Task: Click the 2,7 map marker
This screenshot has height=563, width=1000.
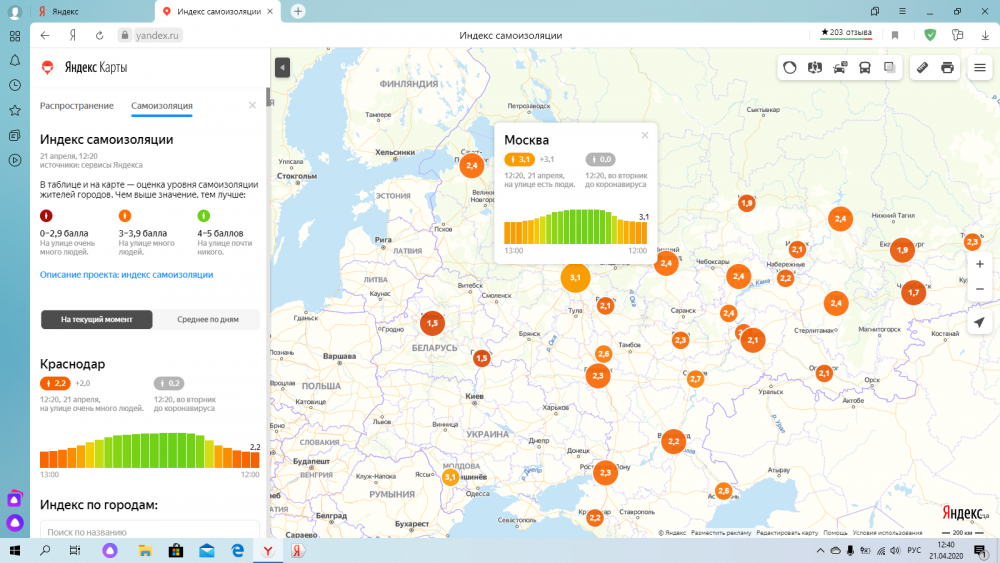Action: pyautogui.click(x=695, y=379)
